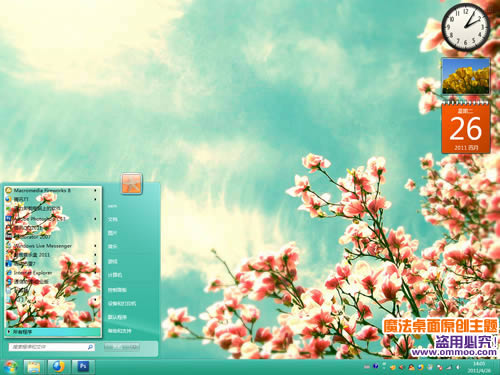This screenshot has width=500, height=375.
Task: Expand Windows Live Messenger jump list arrow
Action: click(x=95, y=246)
